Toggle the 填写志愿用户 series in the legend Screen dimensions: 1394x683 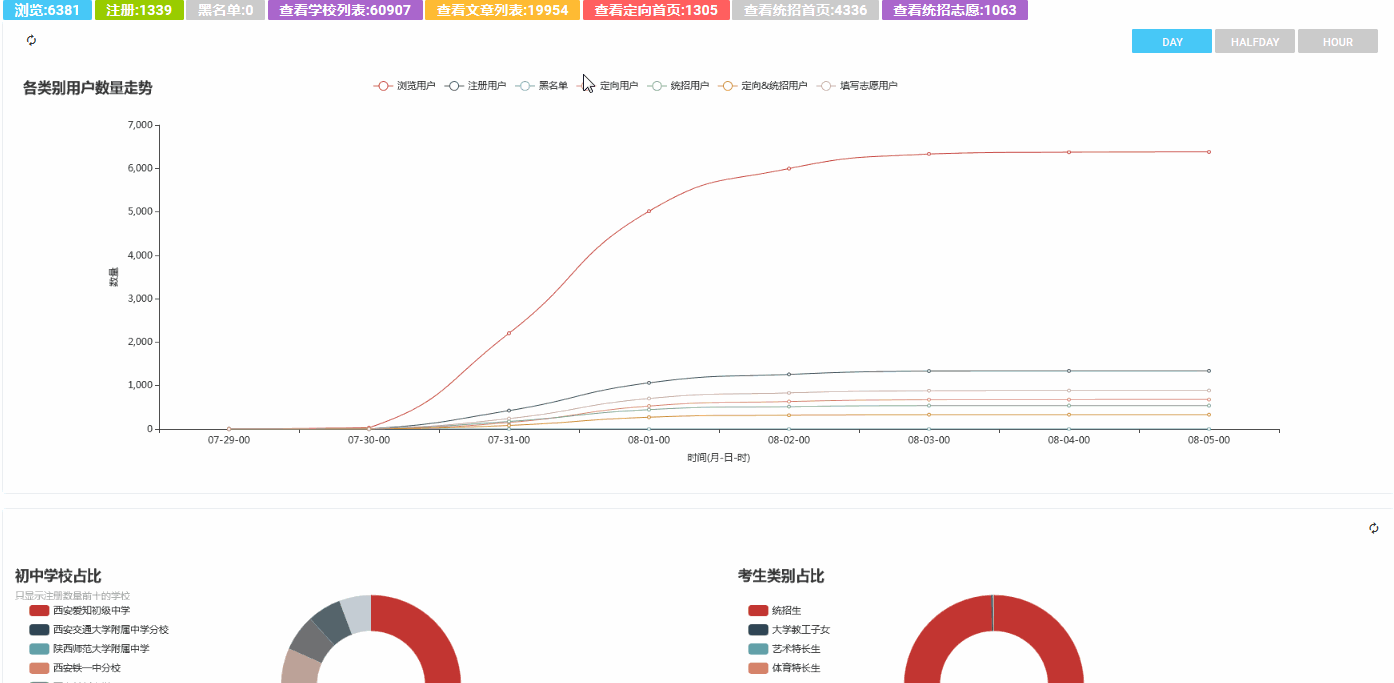point(857,86)
